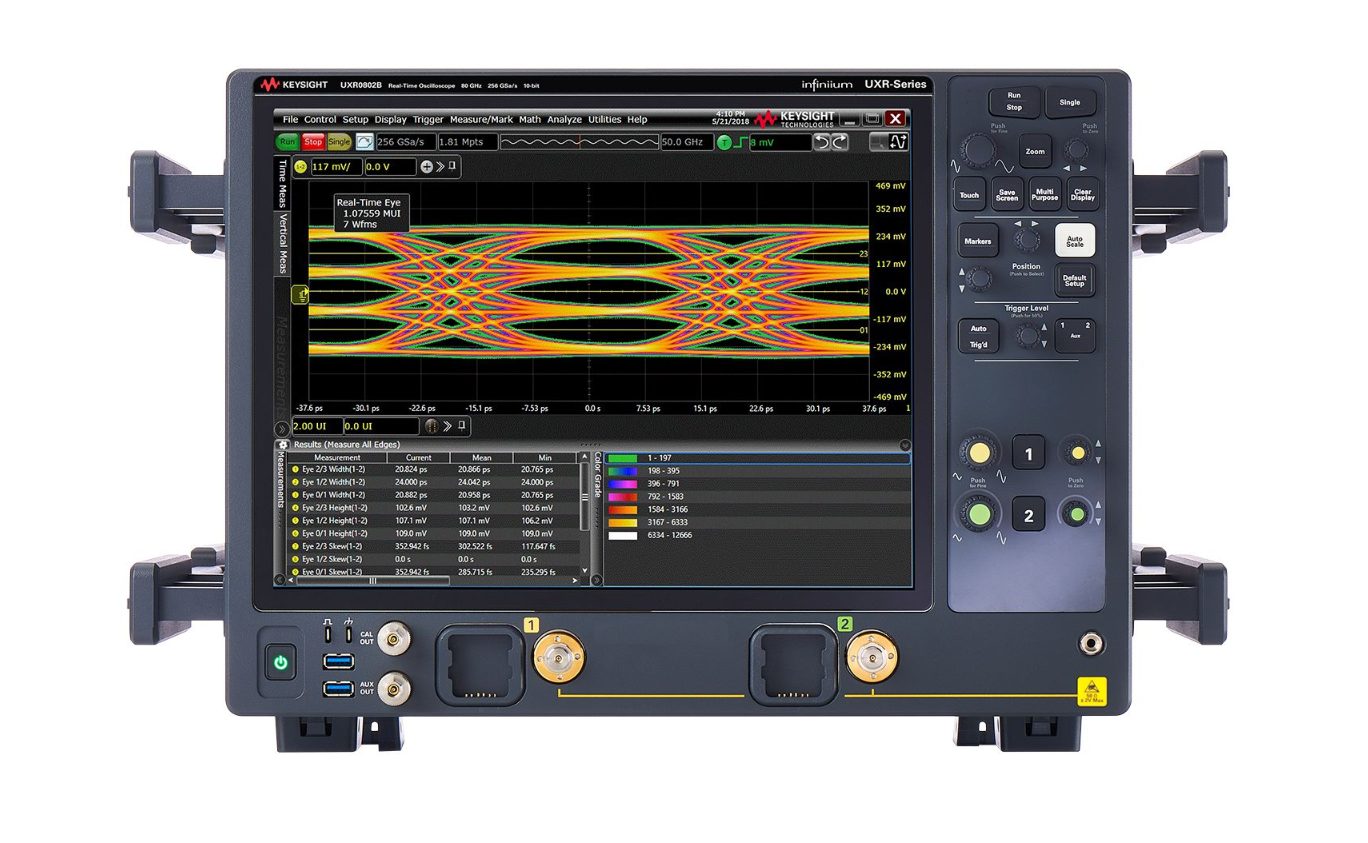Image resolution: width=1368 pixels, height=843 pixels.
Task: Select the rising edge trigger slope icon
Action: pyautogui.click(x=741, y=141)
